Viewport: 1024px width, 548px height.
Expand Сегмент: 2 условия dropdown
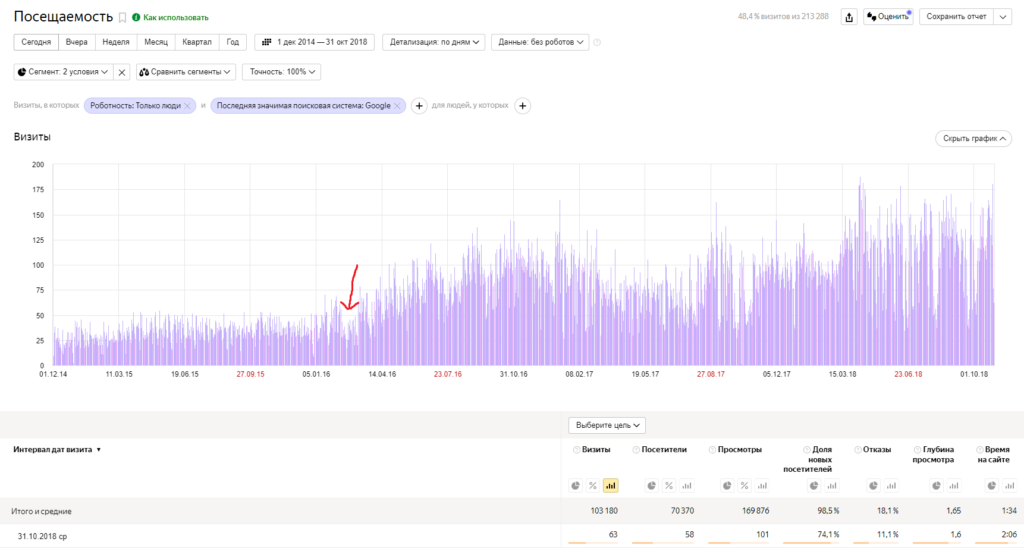click(x=63, y=73)
